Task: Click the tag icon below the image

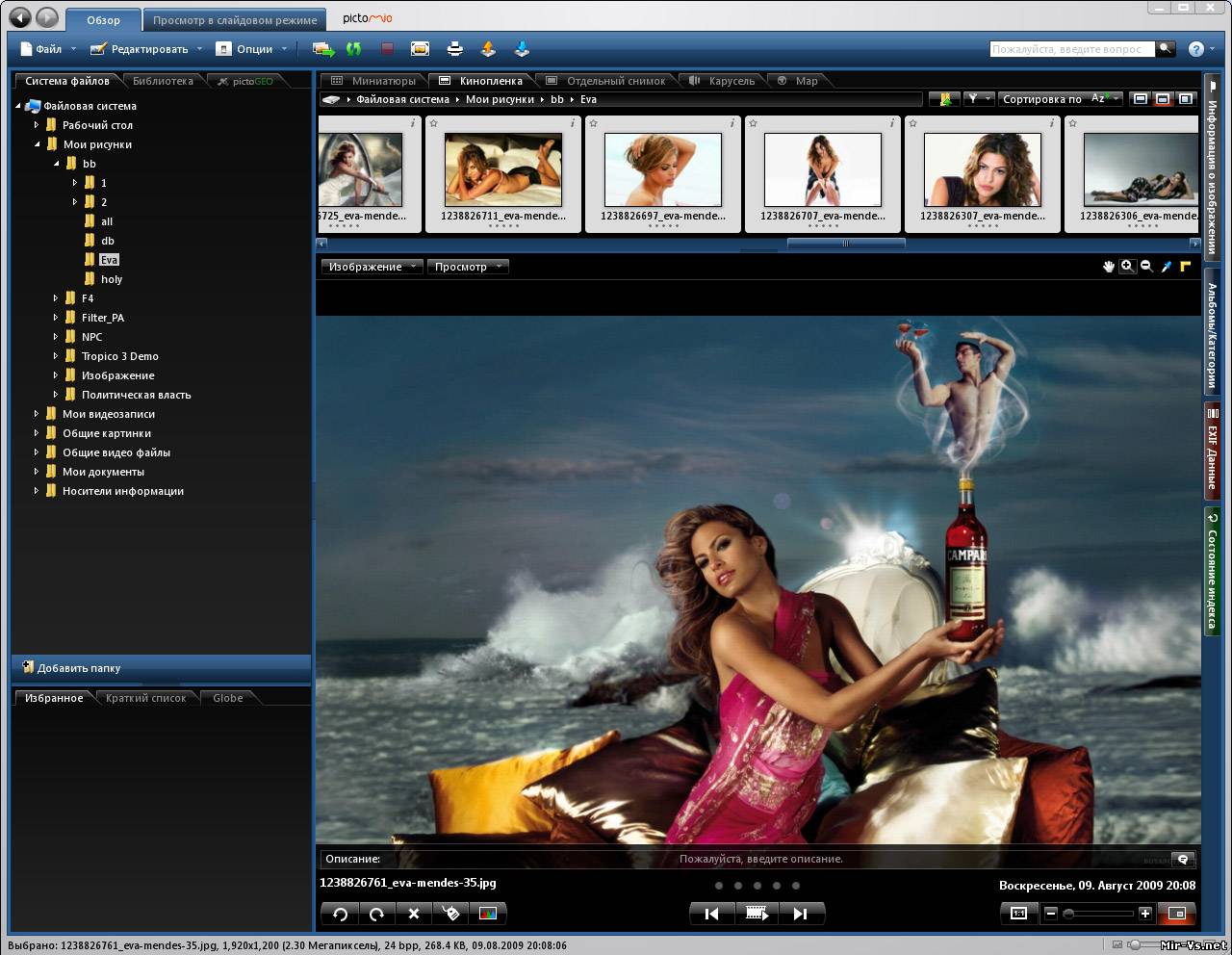Action: [x=450, y=914]
